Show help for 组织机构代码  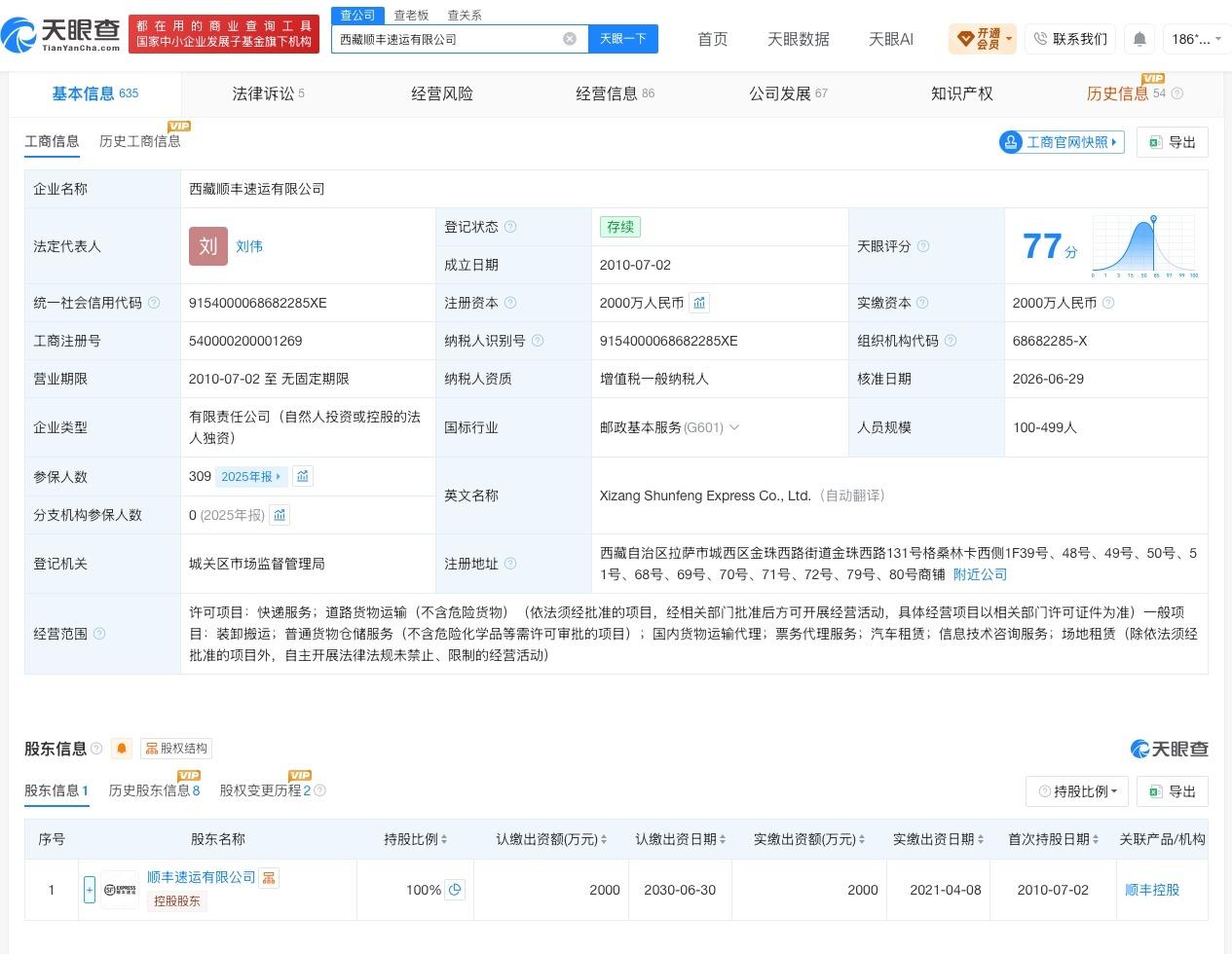click(x=951, y=341)
